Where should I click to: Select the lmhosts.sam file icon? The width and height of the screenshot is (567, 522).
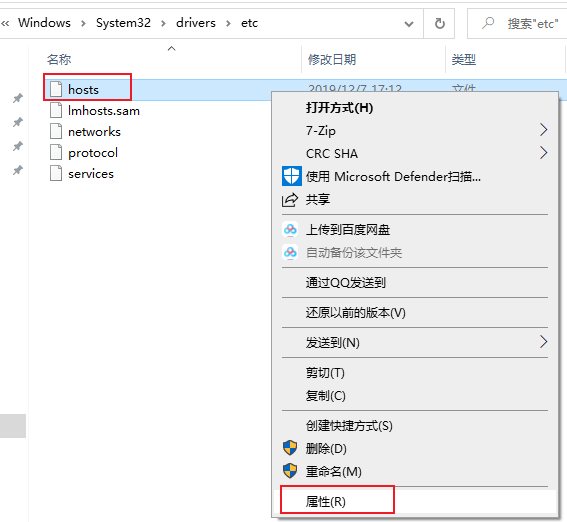click(56, 110)
